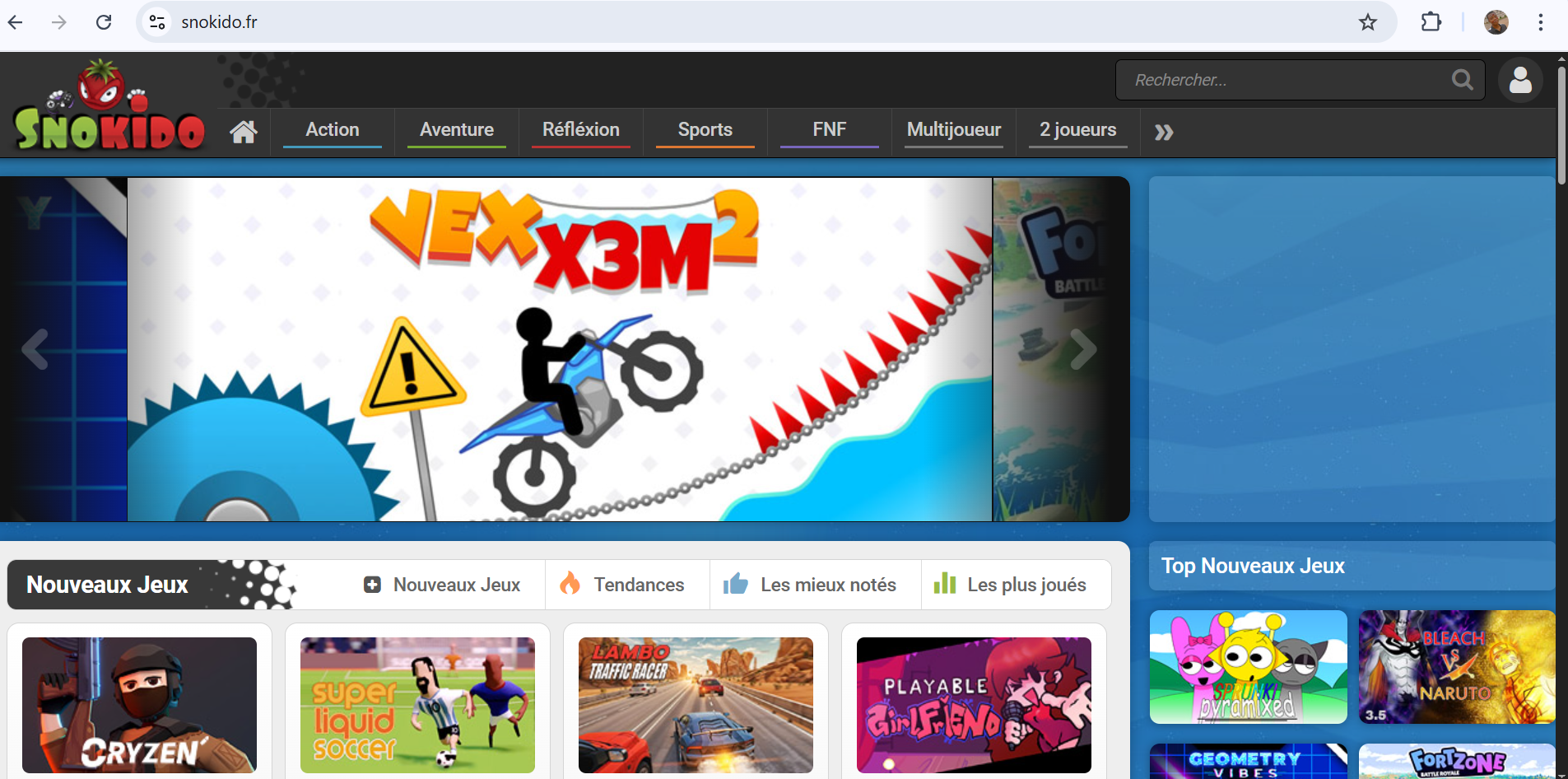Open the Chrome profile avatar
The image size is (1568, 779).
pyautogui.click(x=1496, y=22)
